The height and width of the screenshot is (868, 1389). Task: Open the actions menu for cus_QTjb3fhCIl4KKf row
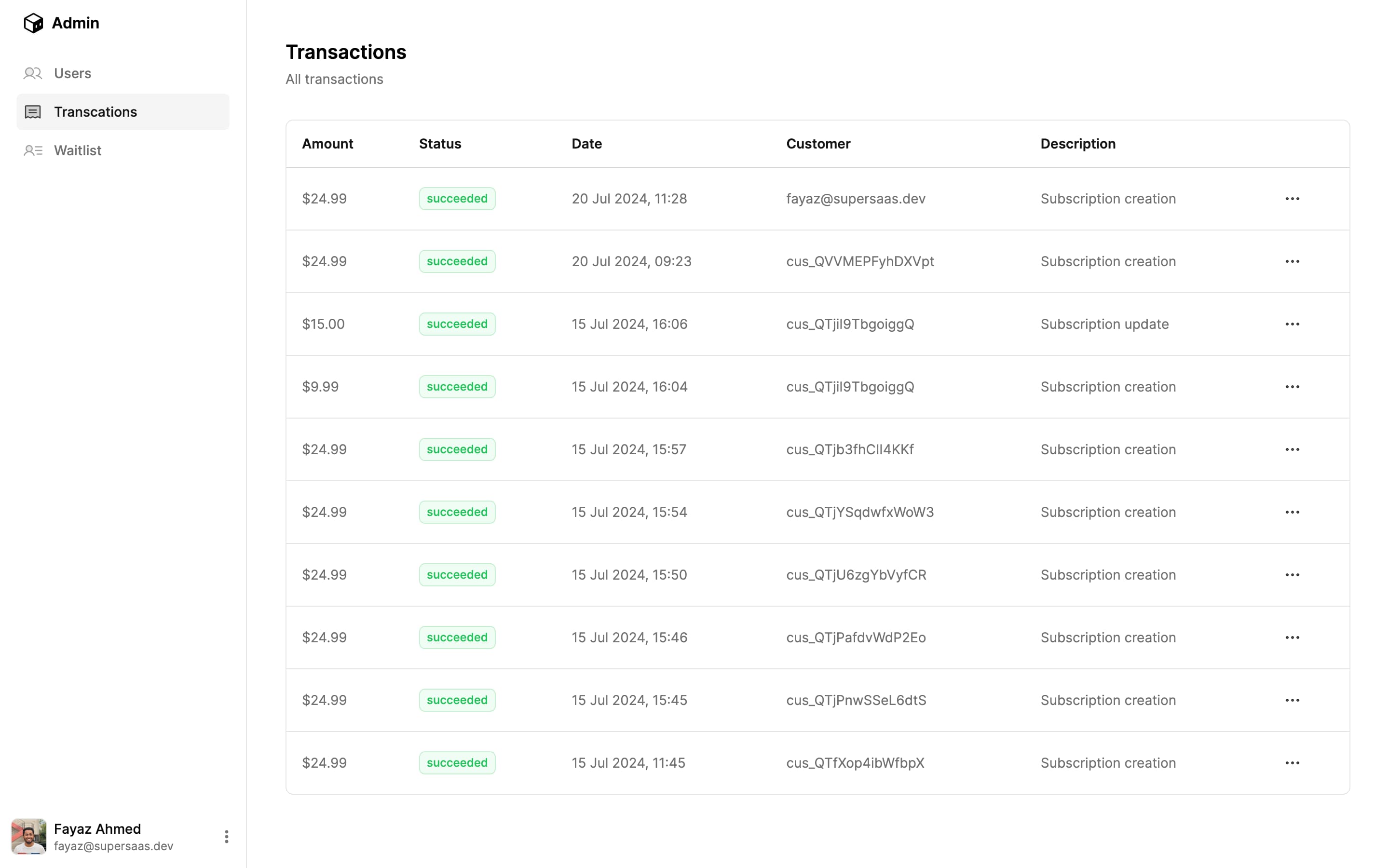[x=1292, y=449]
